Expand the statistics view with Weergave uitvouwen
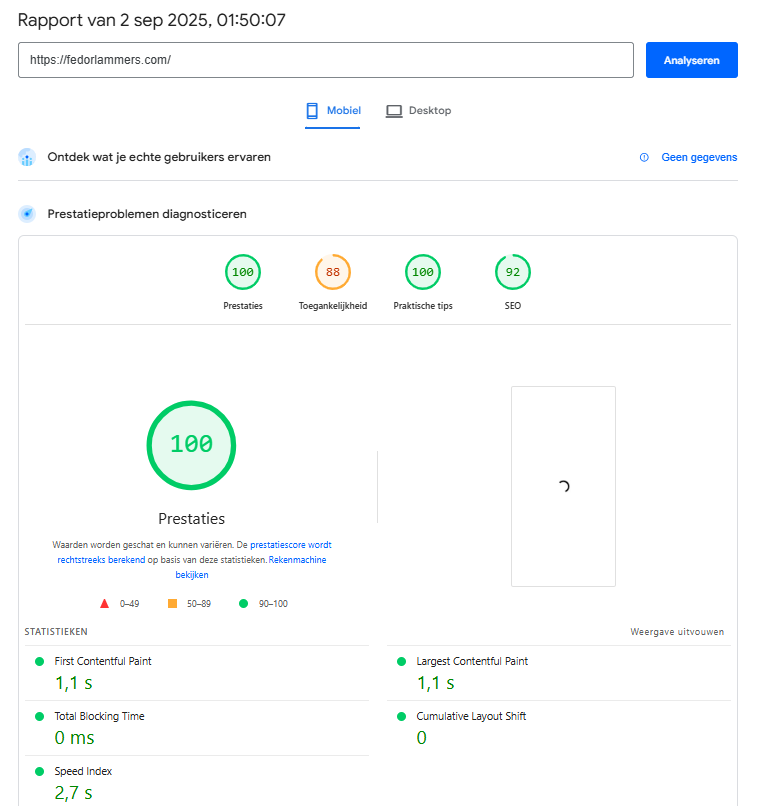This screenshot has height=806, width=757. (677, 632)
